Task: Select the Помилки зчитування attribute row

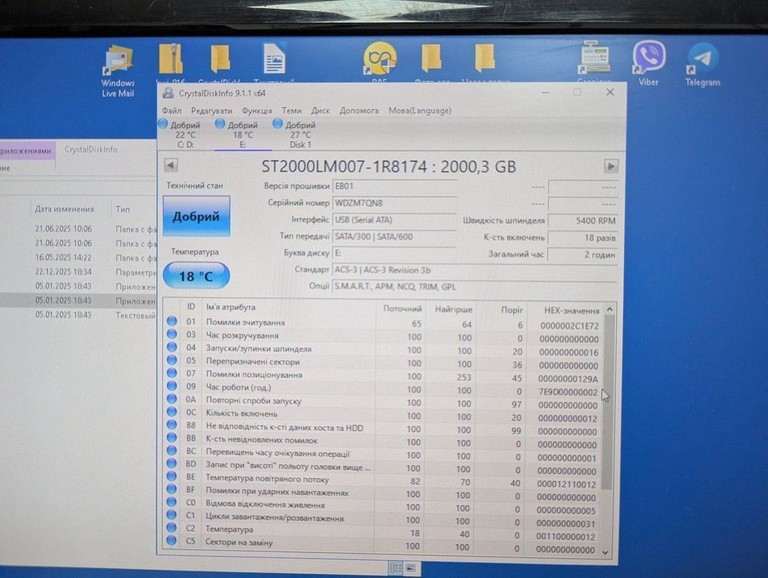Action: coord(384,323)
